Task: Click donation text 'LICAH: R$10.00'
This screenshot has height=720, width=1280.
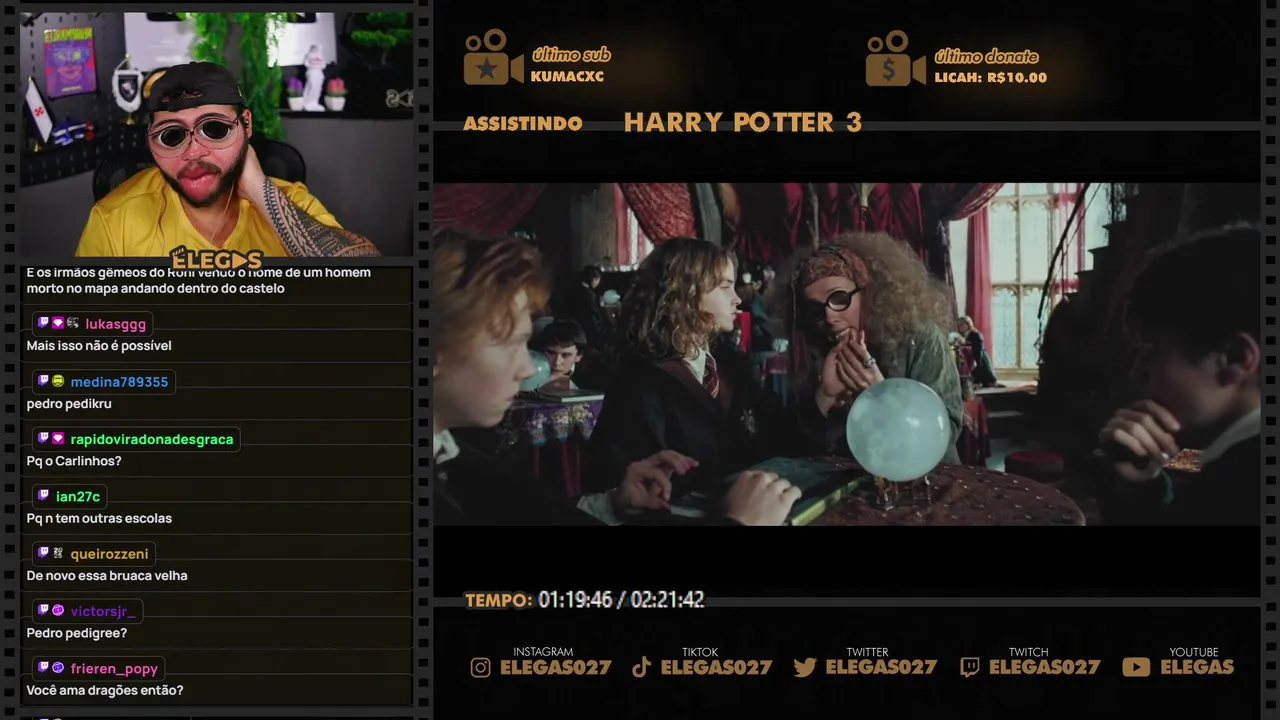Action: pos(990,78)
